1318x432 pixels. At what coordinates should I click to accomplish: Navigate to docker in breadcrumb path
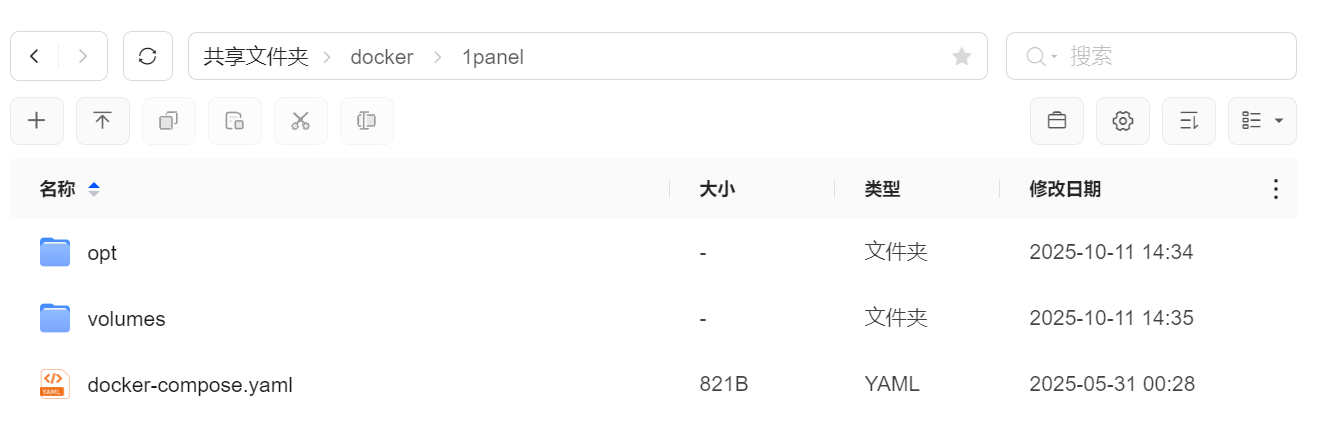click(x=381, y=57)
